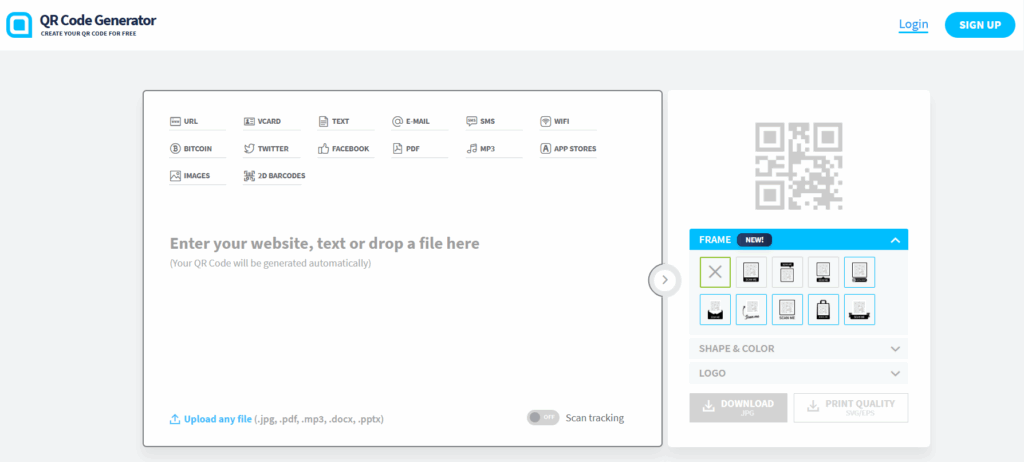Expand the SHAPE & COLOR section

799,348
